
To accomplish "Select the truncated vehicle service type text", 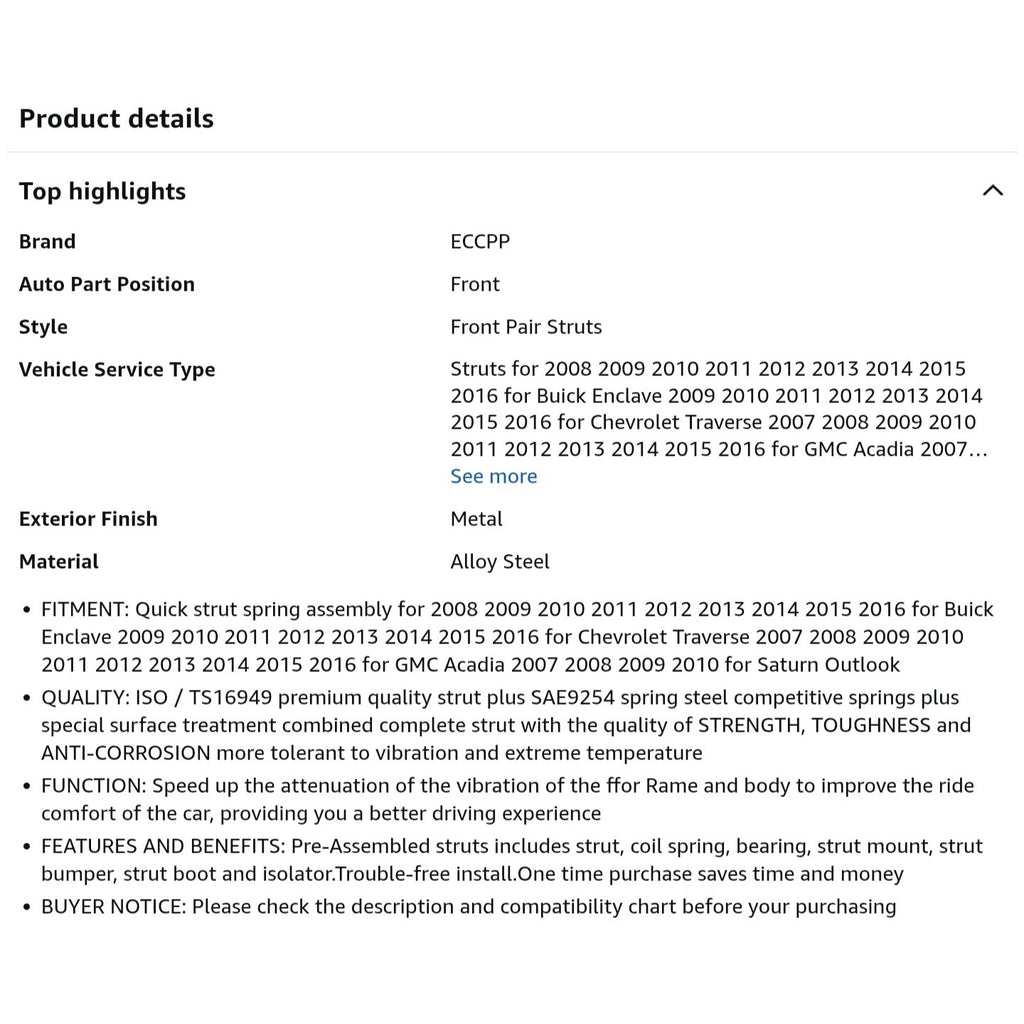I will coord(718,409).
